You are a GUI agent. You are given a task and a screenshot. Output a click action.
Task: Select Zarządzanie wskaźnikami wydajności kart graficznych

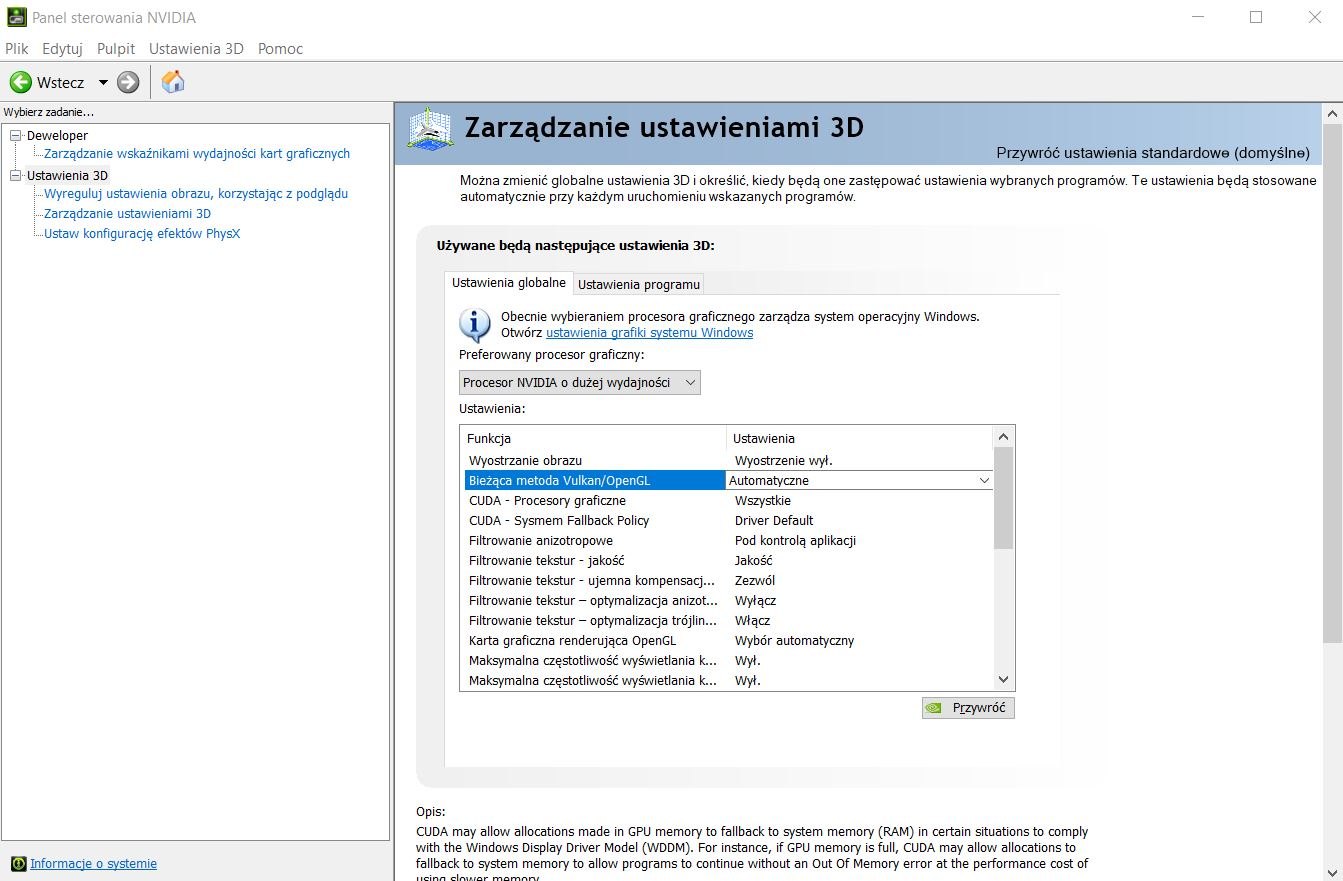(x=197, y=153)
